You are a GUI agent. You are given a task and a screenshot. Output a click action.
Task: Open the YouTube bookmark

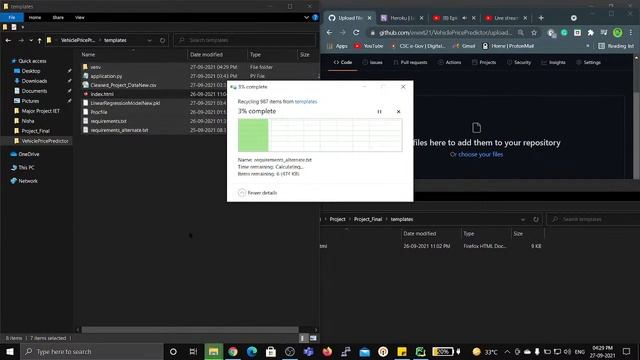(369, 46)
